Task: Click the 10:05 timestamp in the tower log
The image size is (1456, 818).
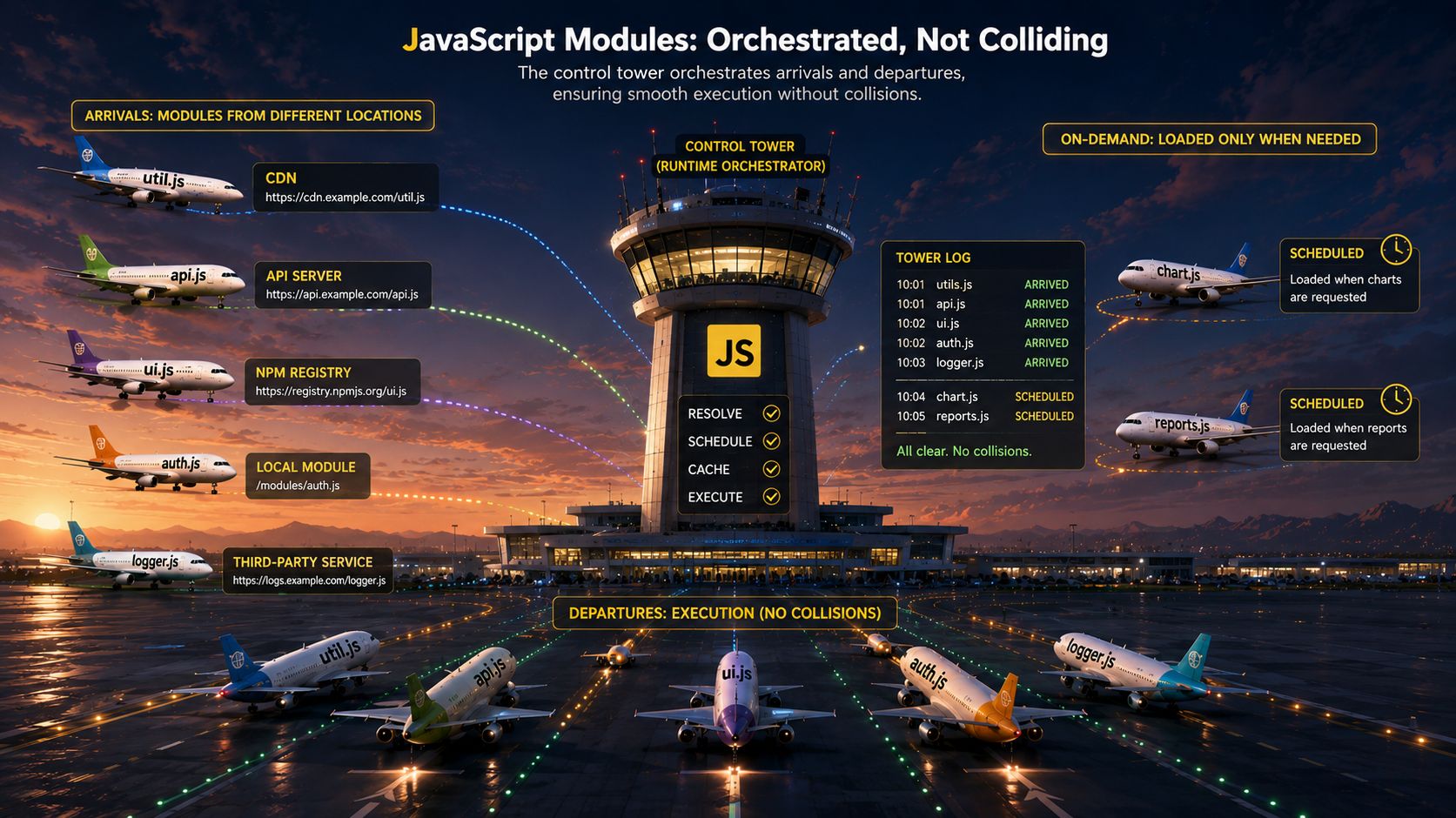Action: [x=910, y=417]
